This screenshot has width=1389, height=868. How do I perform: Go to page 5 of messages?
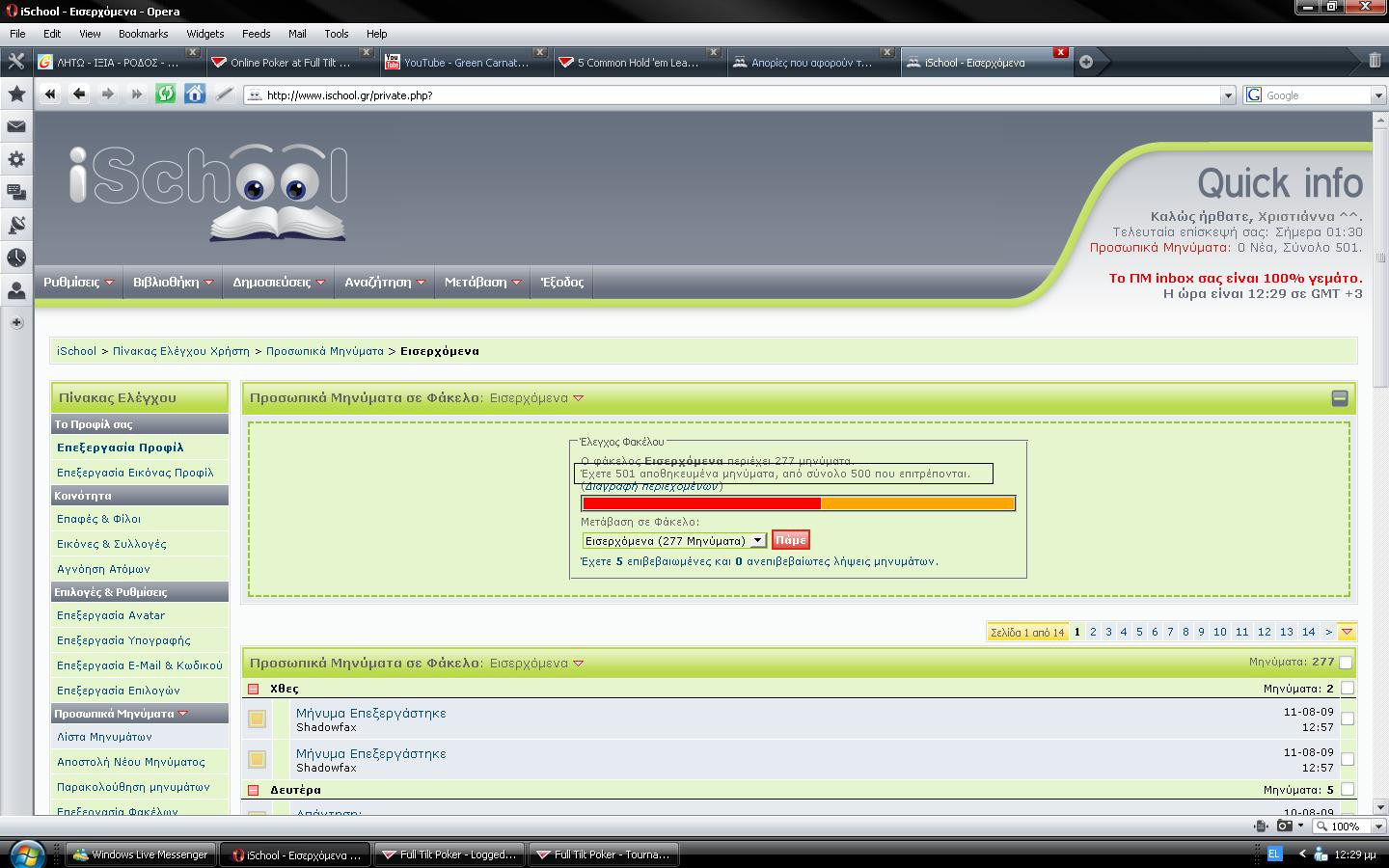click(1139, 633)
